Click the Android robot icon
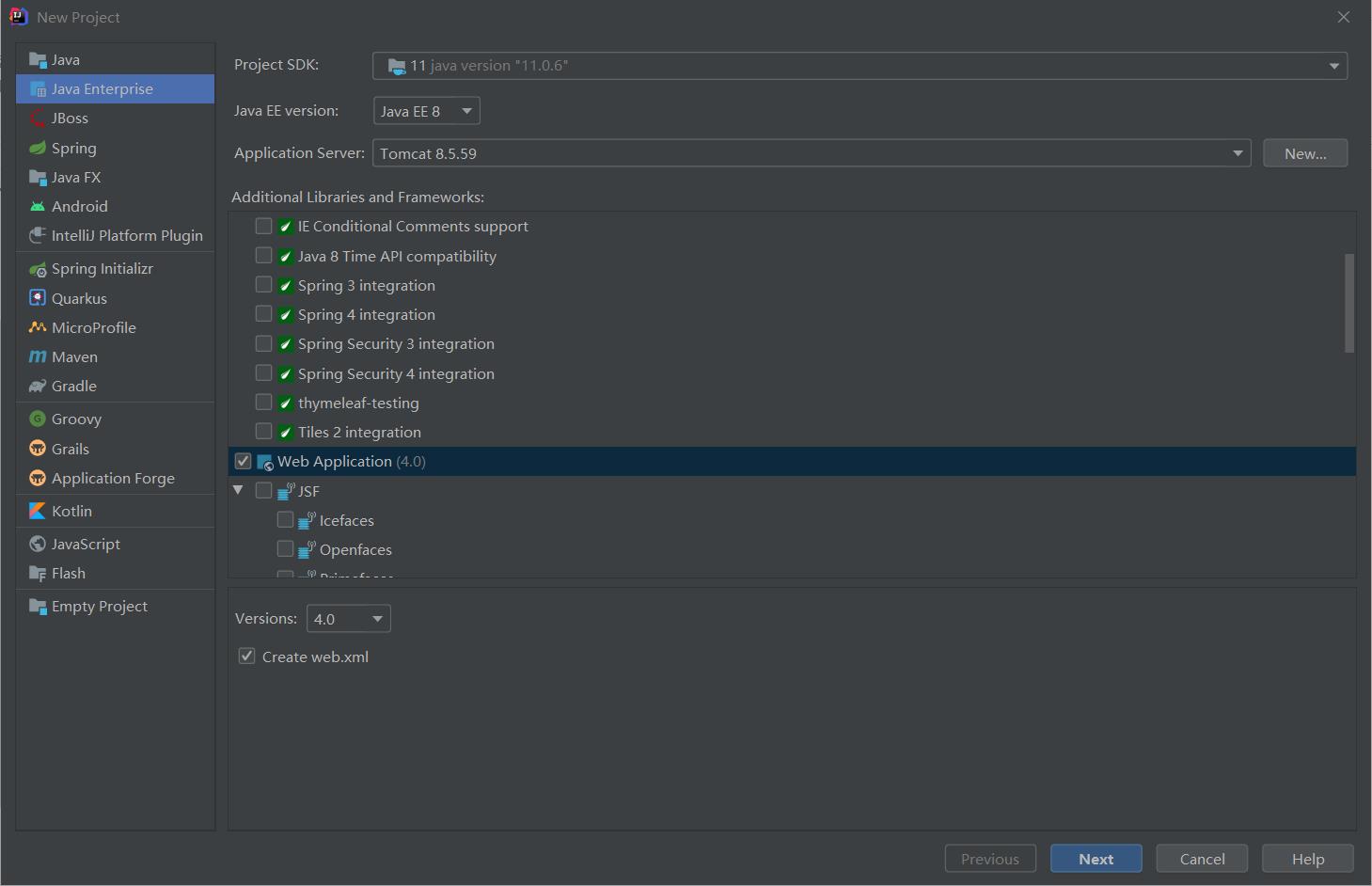The height and width of the screenshot is (886, 1372). click(x=38, y=206)
